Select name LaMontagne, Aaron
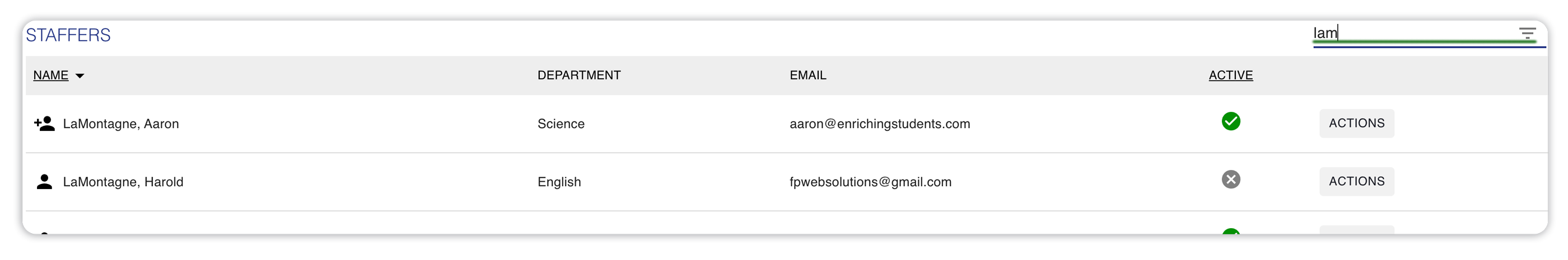 [121, 124]
